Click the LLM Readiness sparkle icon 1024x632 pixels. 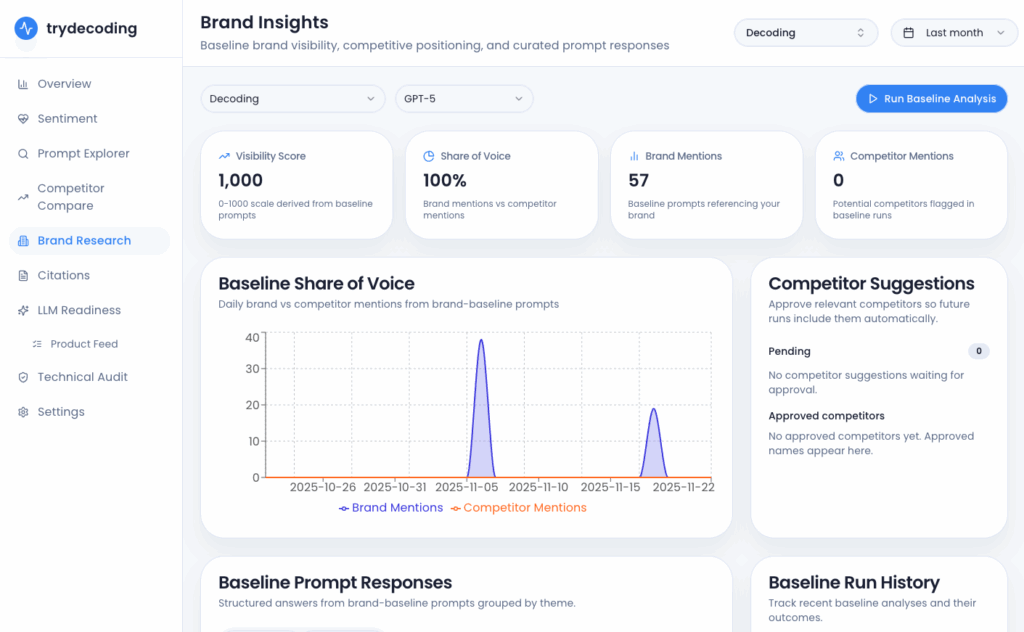tap(23, 310)
